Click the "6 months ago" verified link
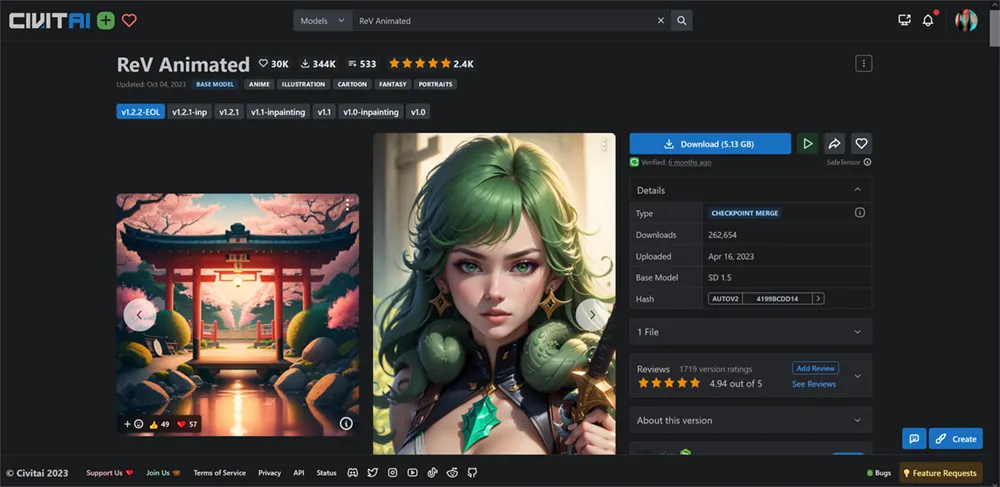This screenshot has width=1000, height=487. point(689,163)
